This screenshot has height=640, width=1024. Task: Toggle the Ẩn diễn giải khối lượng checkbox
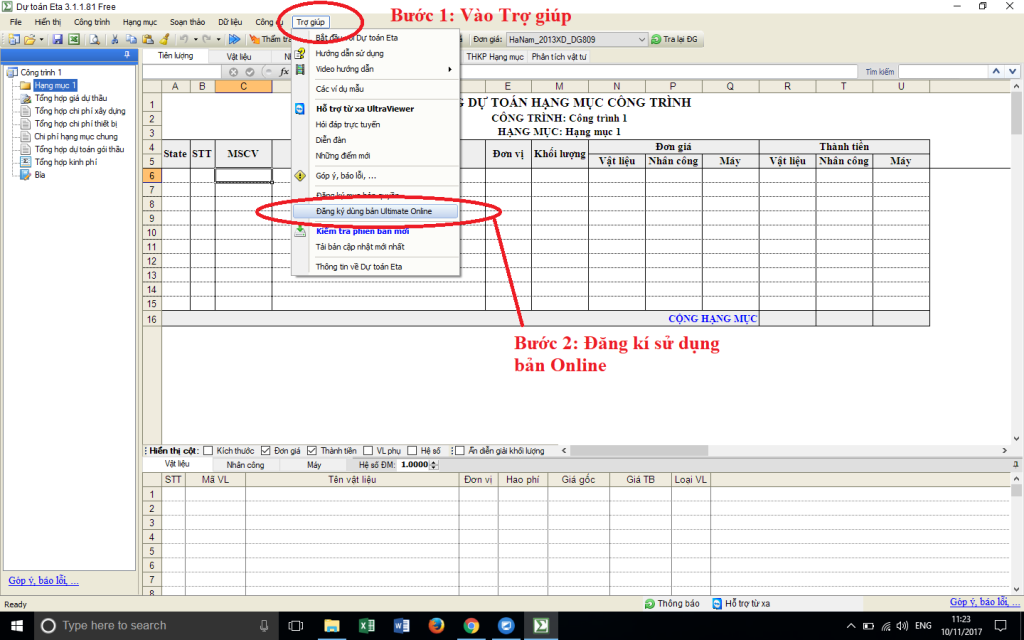[x=459, y=451]
